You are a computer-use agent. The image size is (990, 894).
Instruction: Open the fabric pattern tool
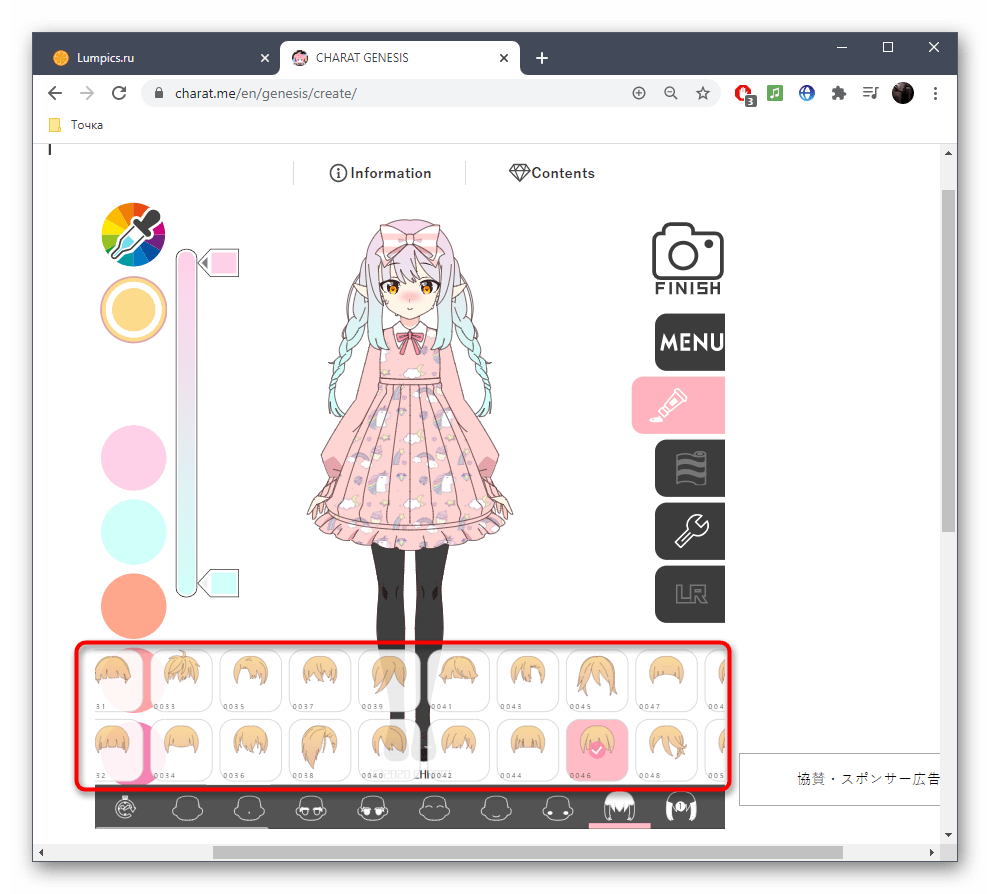point(690,468)
